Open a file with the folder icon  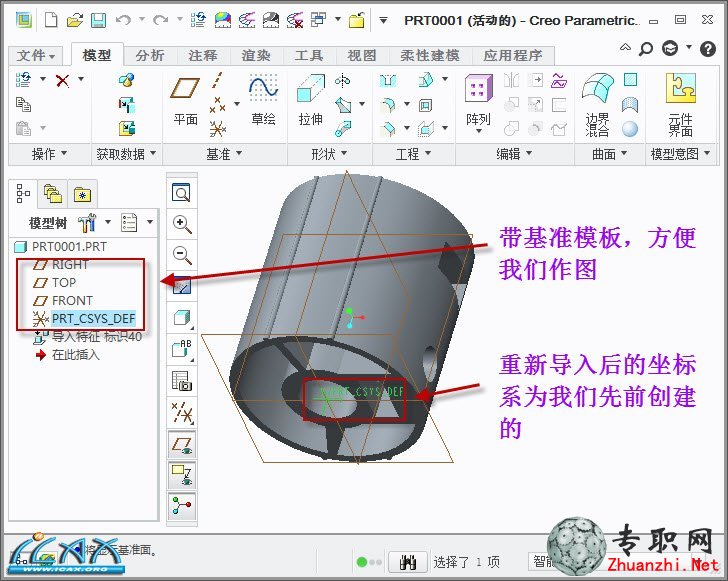pyautogui.click(x=74, y=20)
